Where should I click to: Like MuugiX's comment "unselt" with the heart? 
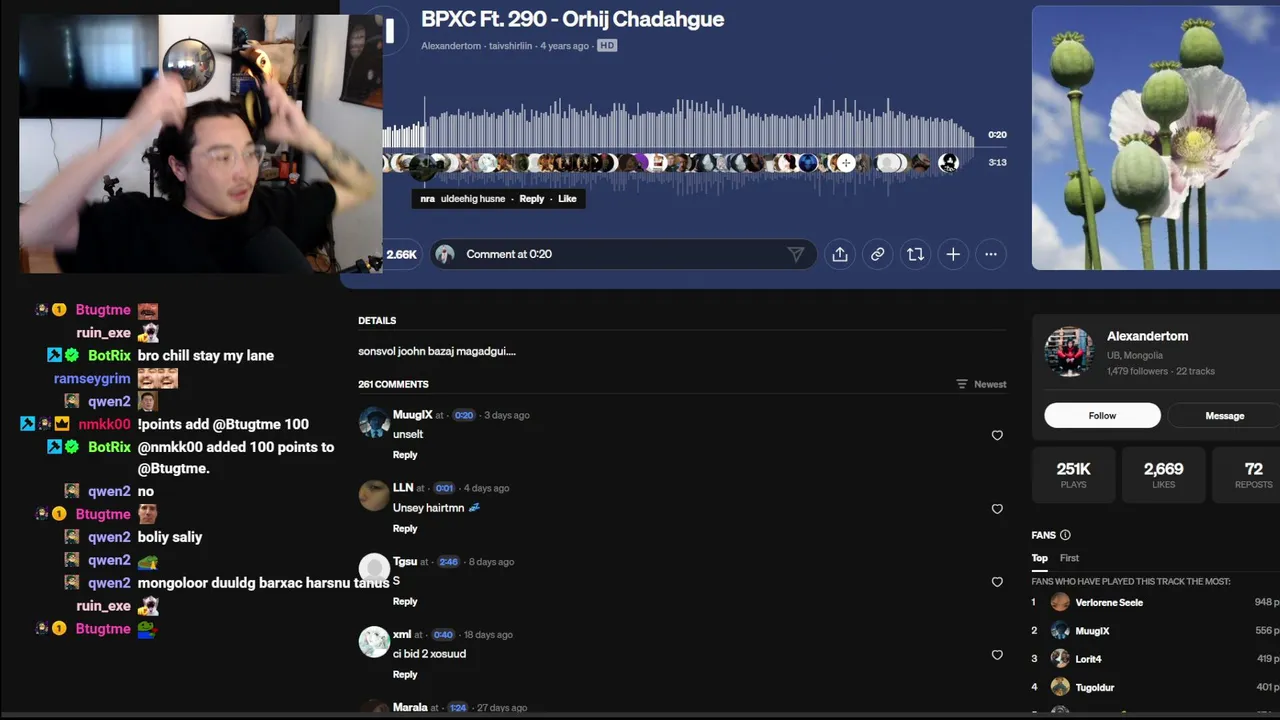[997, 435]
